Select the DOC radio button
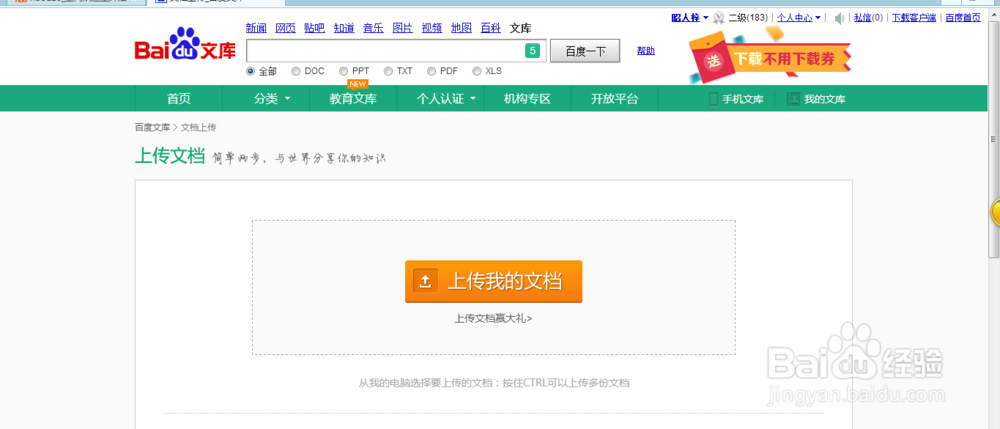The image size is (1000, 429). coord(295,71)
